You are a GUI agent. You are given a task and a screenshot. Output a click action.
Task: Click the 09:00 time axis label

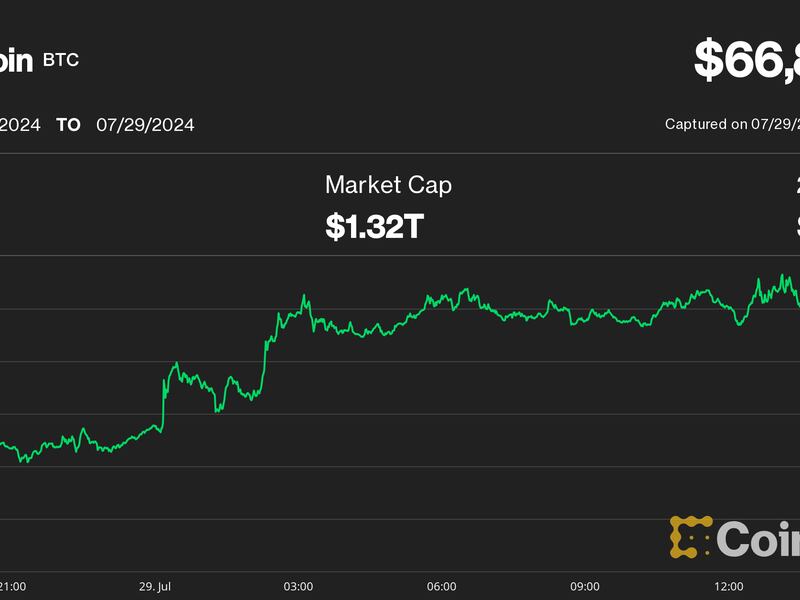click(584, 586)
